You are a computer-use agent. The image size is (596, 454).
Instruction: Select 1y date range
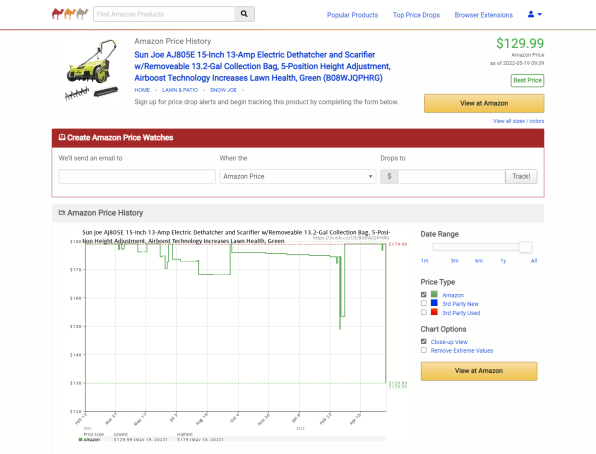click(503, 261)
